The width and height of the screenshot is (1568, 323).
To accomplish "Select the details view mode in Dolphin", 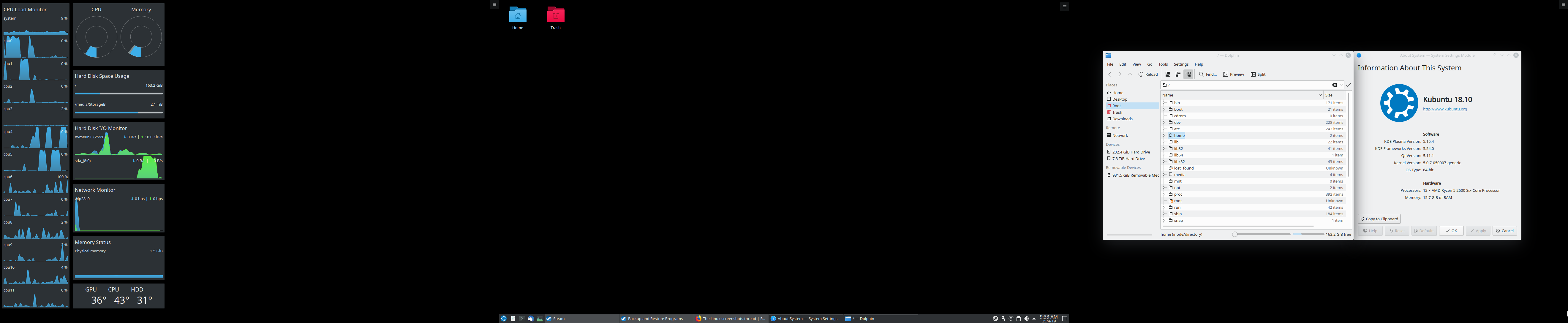I will click(x=1188, y=74).
